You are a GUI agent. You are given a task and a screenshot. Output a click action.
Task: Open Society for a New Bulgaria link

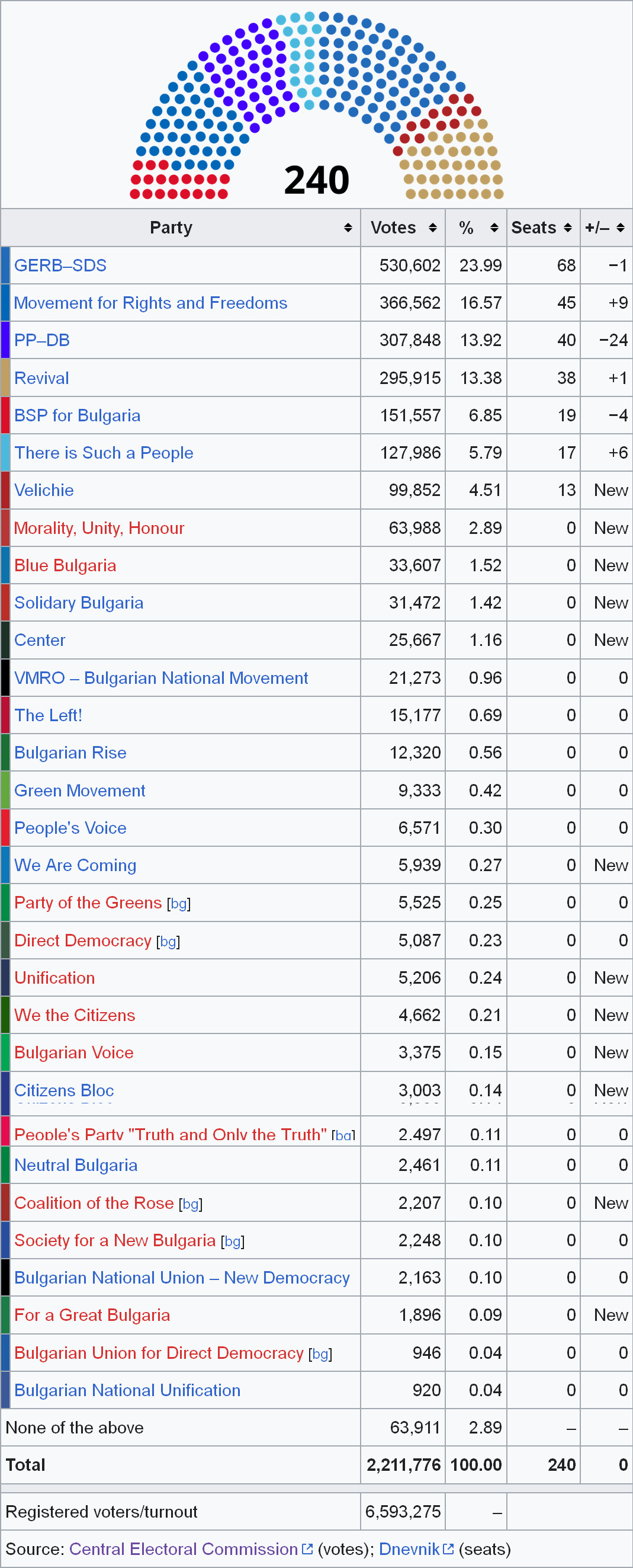(x=115, y=1240)
